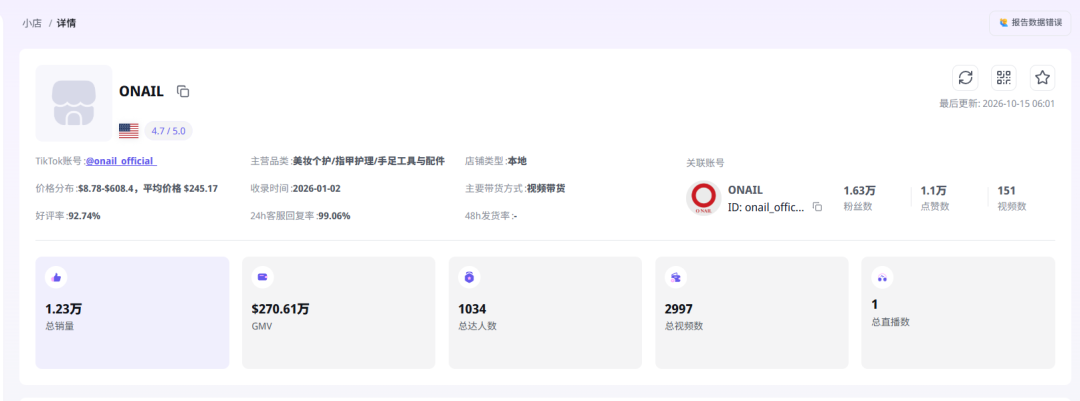Click the refresh data icon

(x=965, y=77)
